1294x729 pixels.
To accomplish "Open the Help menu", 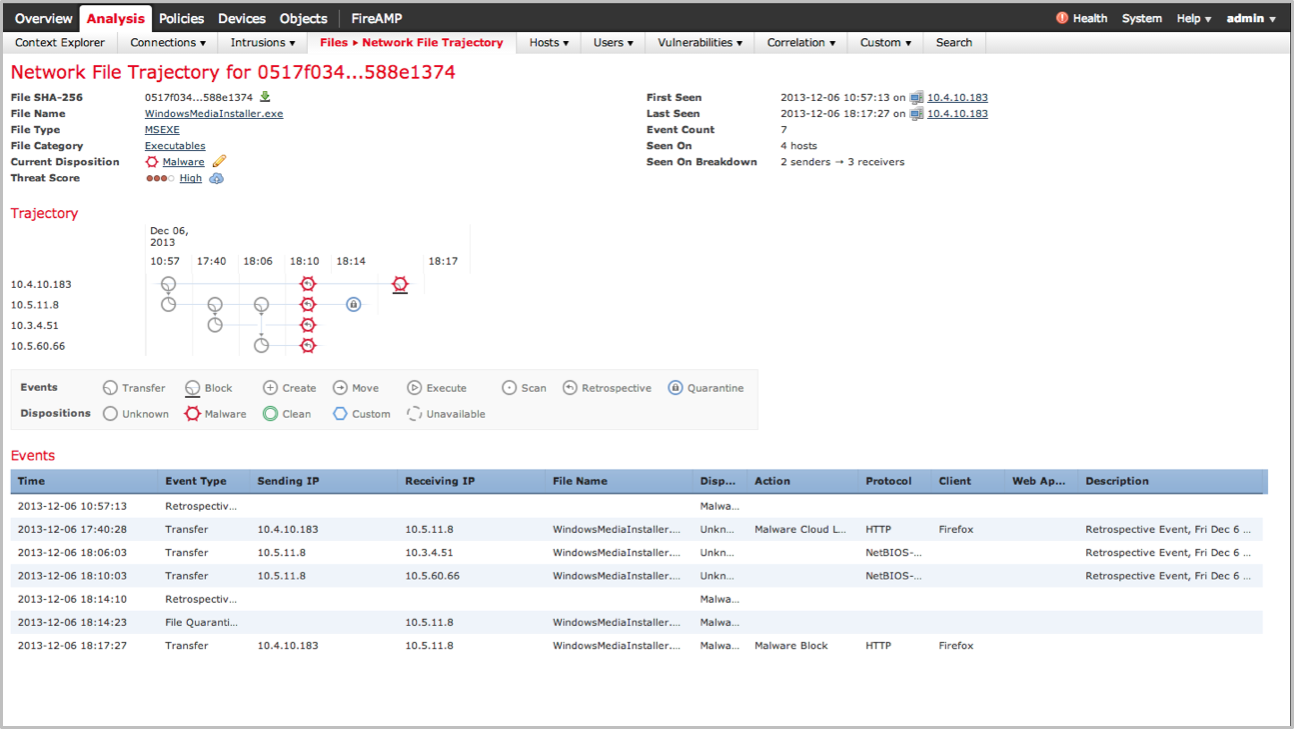I will pyautogui.click(x=1194, y=18).
